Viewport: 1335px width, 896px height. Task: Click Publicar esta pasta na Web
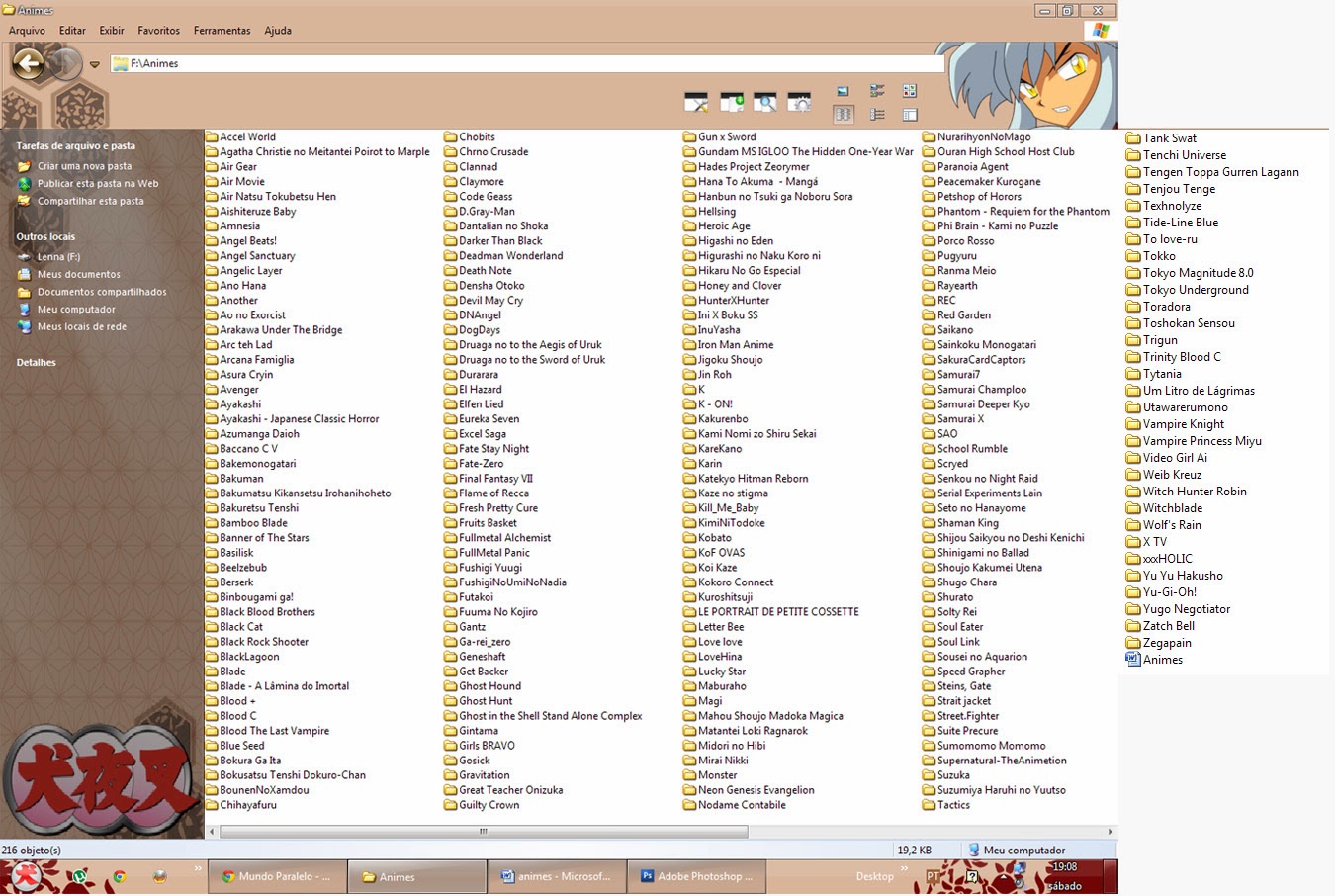(x=98, y=184)
